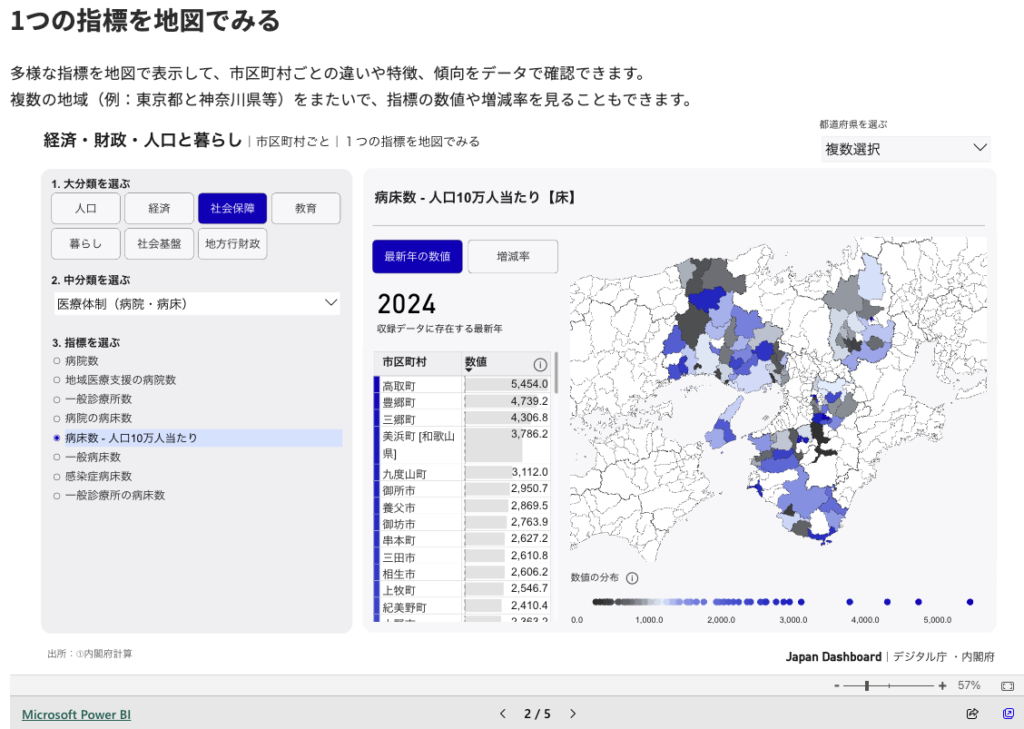This screenshot has height=729, width=1024.
Task: Select the 病院数 indicator radio button
Action: click(x=57, y=360)
